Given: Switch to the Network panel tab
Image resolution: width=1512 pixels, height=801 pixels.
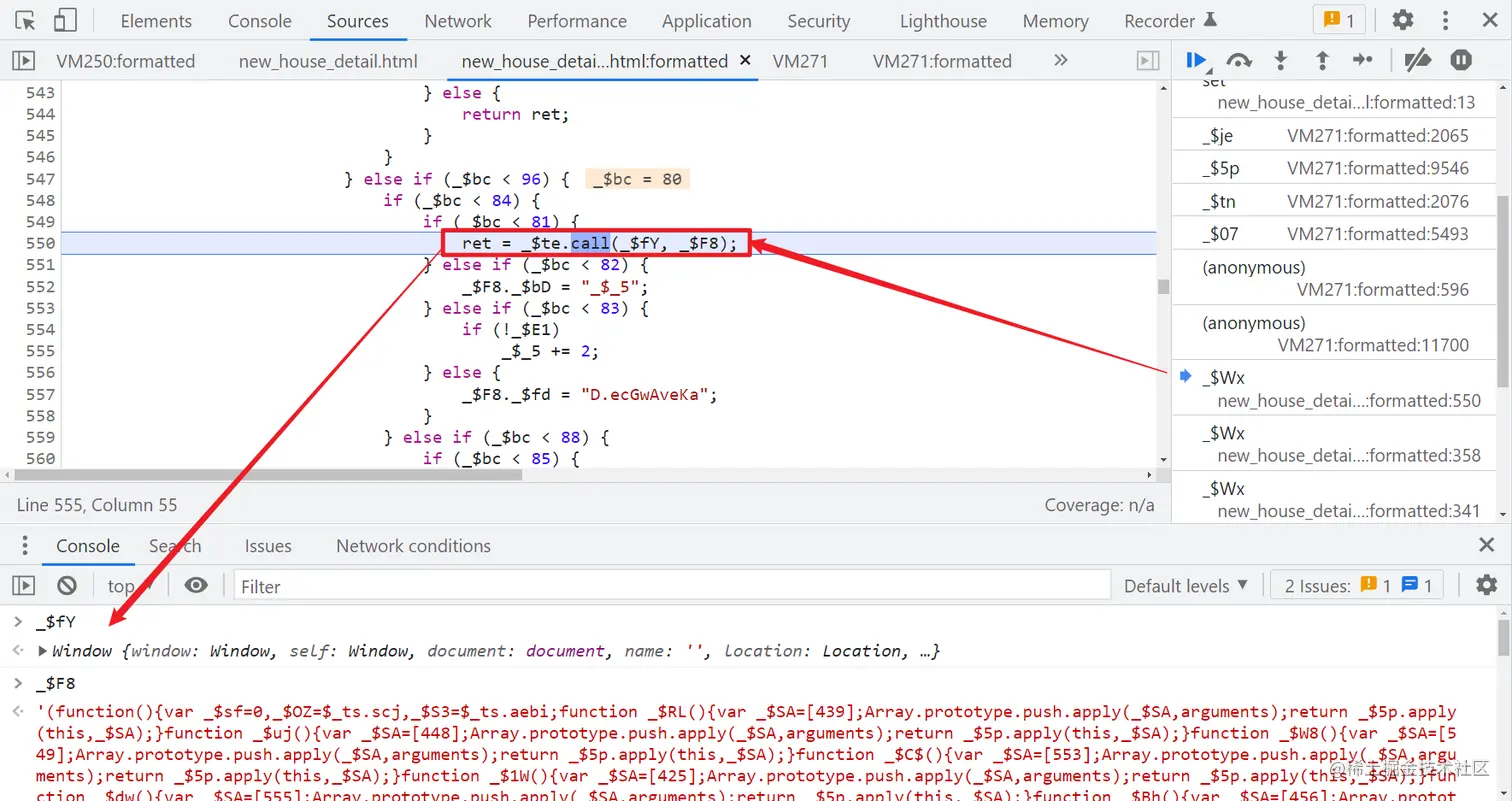Looking at the screenshot, I should pyautogui.click(x=458, y=21).
